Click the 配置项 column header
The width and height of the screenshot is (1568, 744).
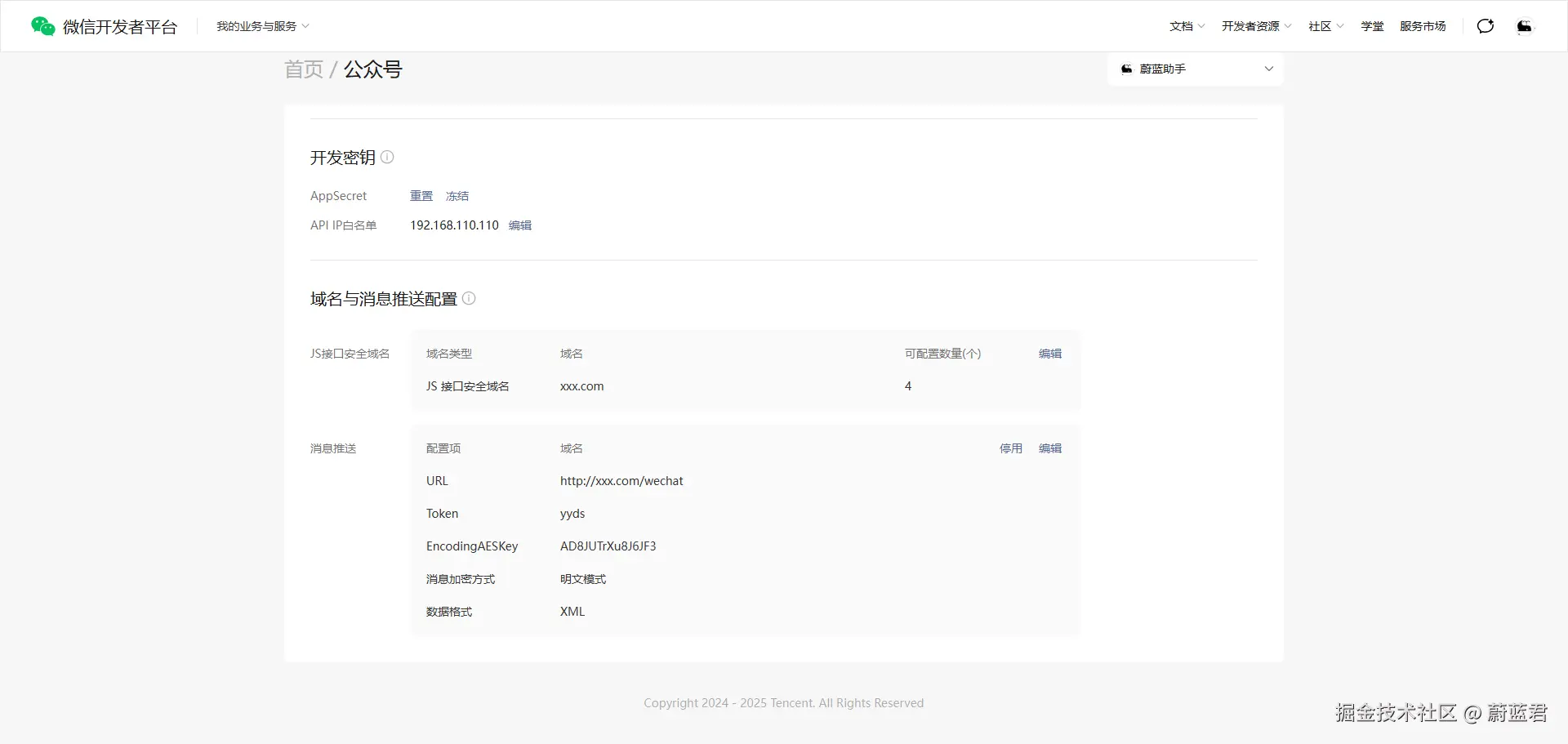443,448
